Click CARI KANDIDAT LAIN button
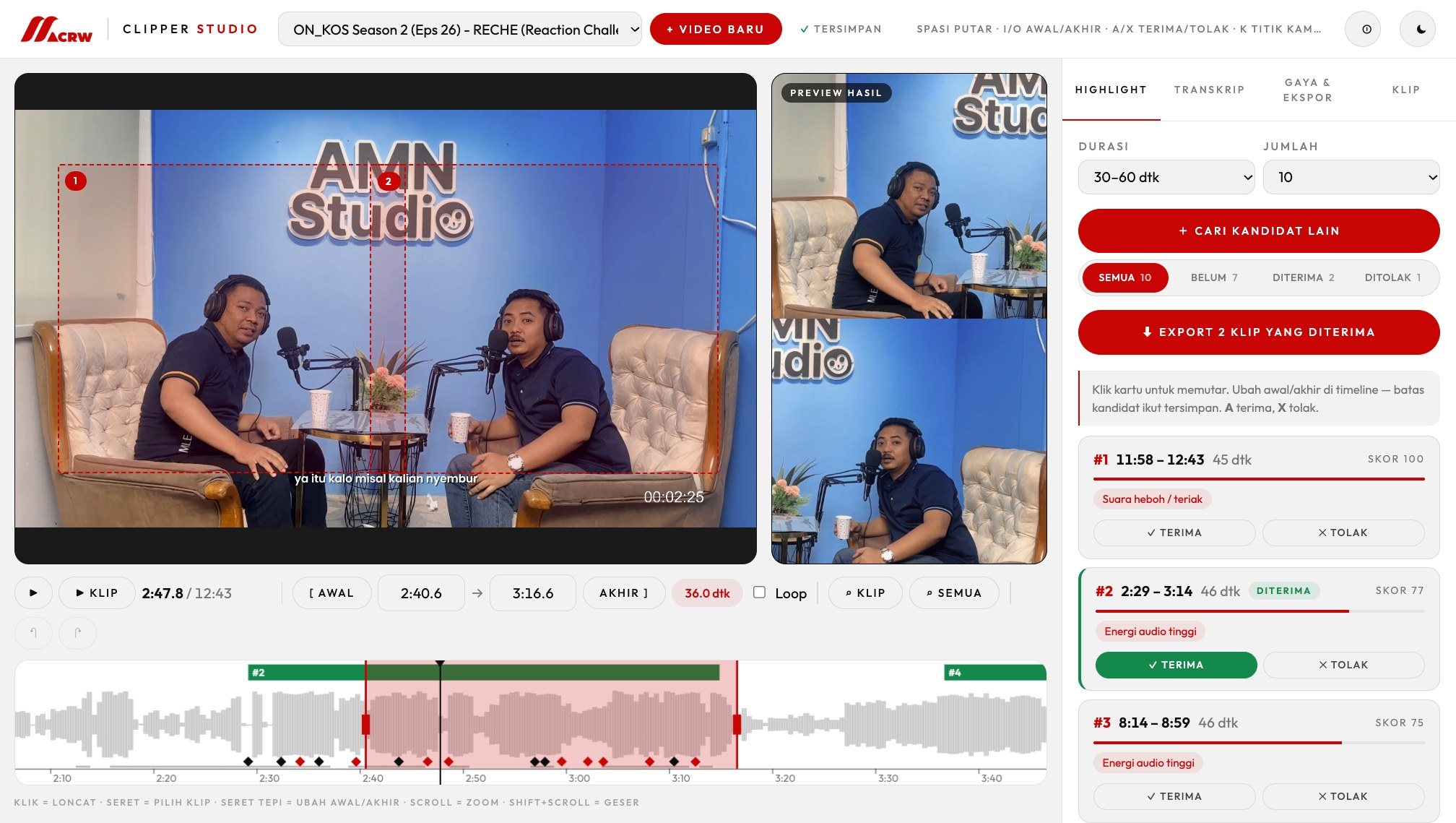The image size is (1456, 823). click(1259, 230)
